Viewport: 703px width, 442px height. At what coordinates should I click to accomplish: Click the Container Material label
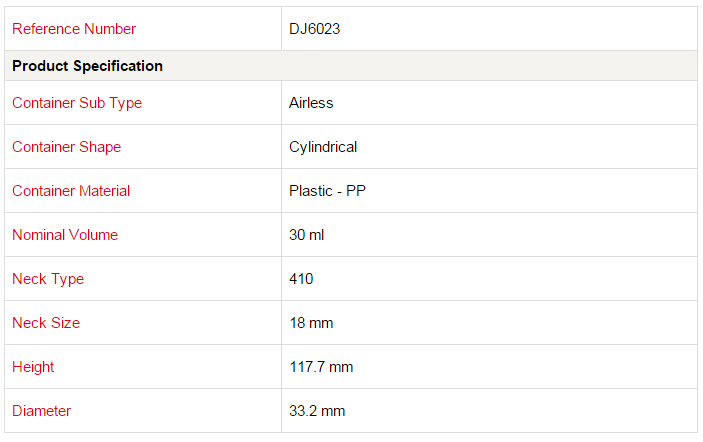tap(71, 191)
